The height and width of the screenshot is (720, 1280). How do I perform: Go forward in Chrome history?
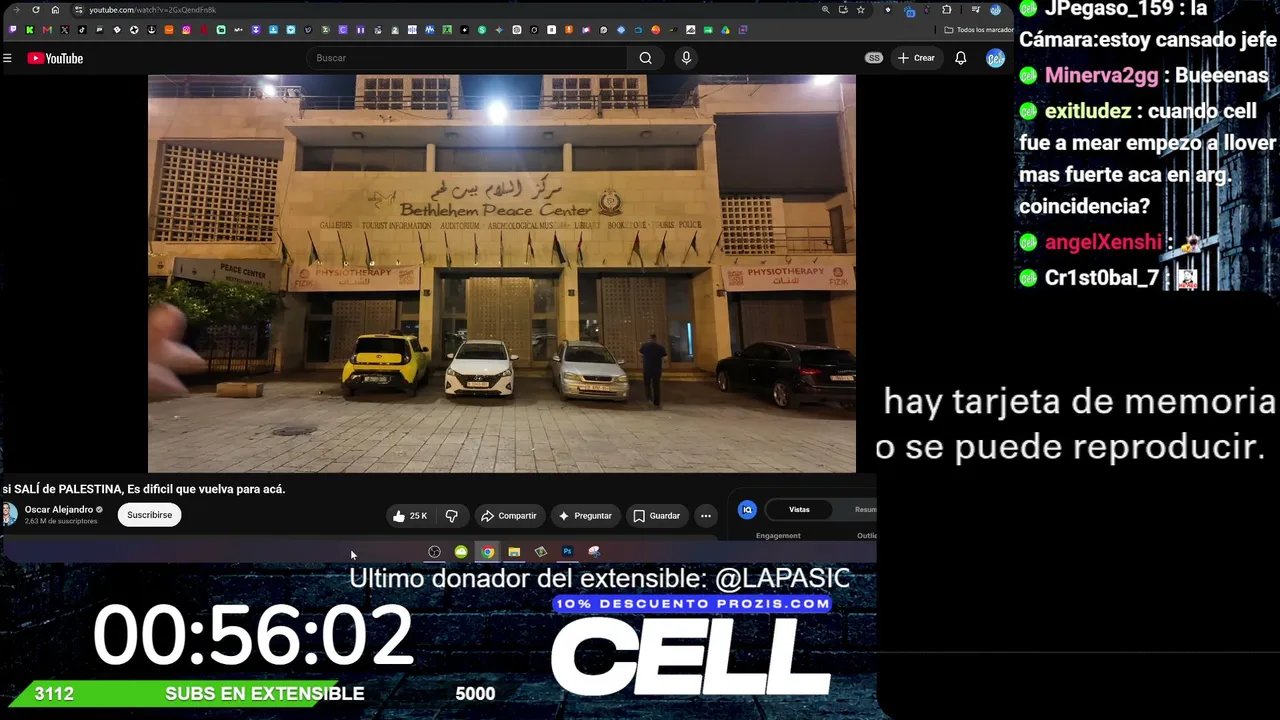point(17,10)
